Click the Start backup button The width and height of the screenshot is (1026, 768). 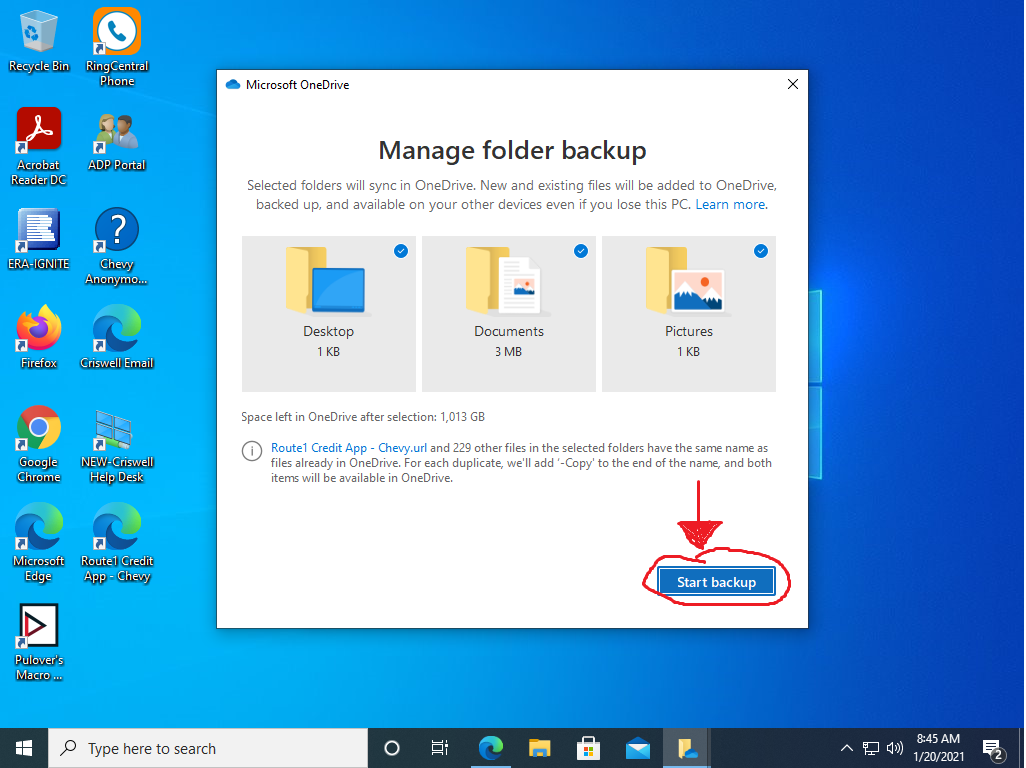(716, 582)
